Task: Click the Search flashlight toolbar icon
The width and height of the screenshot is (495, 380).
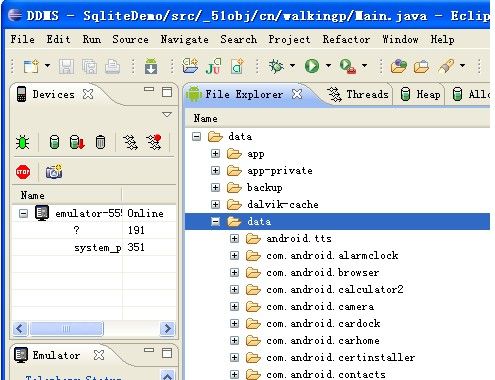Action: click(x=446, y=66)
